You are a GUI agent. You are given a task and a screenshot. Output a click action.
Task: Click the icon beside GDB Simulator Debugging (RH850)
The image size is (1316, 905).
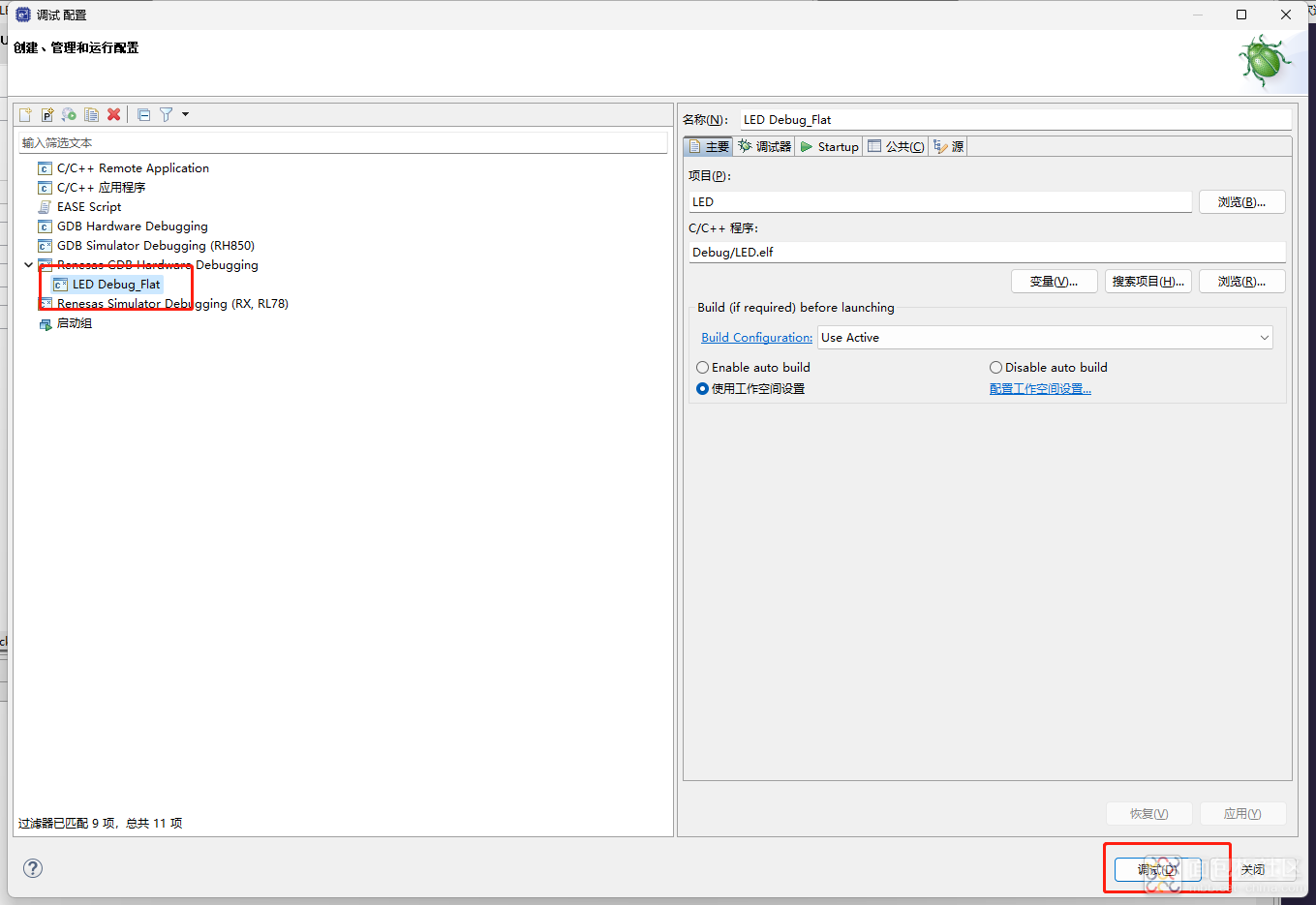[45, 246]
